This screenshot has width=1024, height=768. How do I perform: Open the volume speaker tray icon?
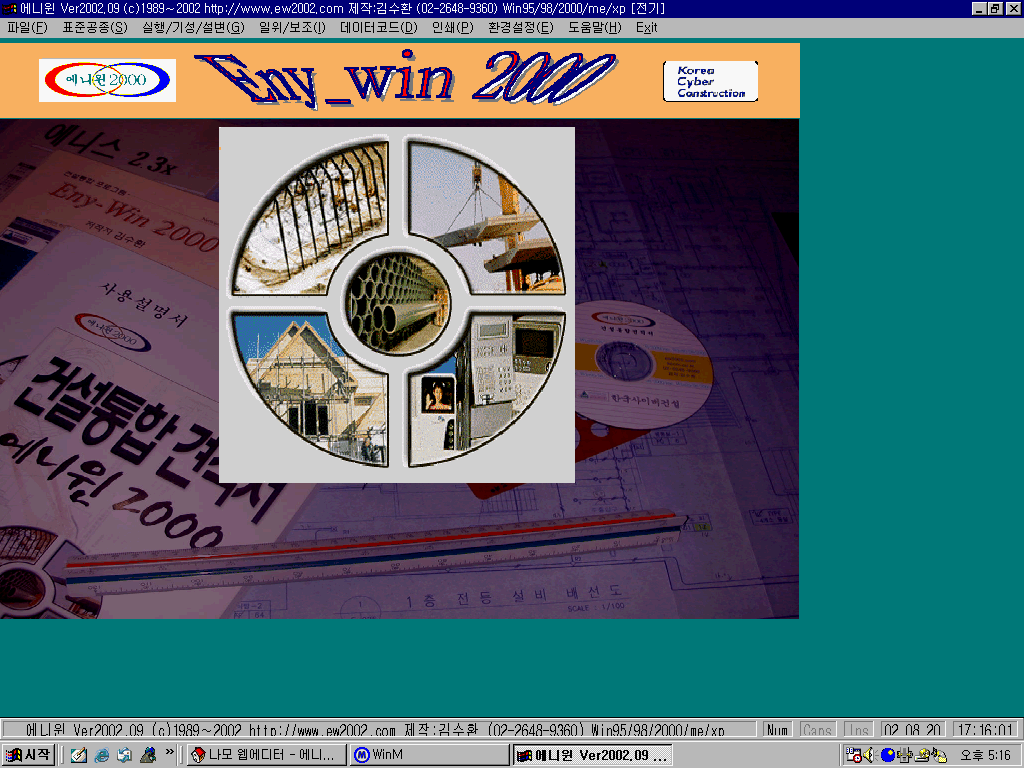pyautogui.click(x=869, y=756)
